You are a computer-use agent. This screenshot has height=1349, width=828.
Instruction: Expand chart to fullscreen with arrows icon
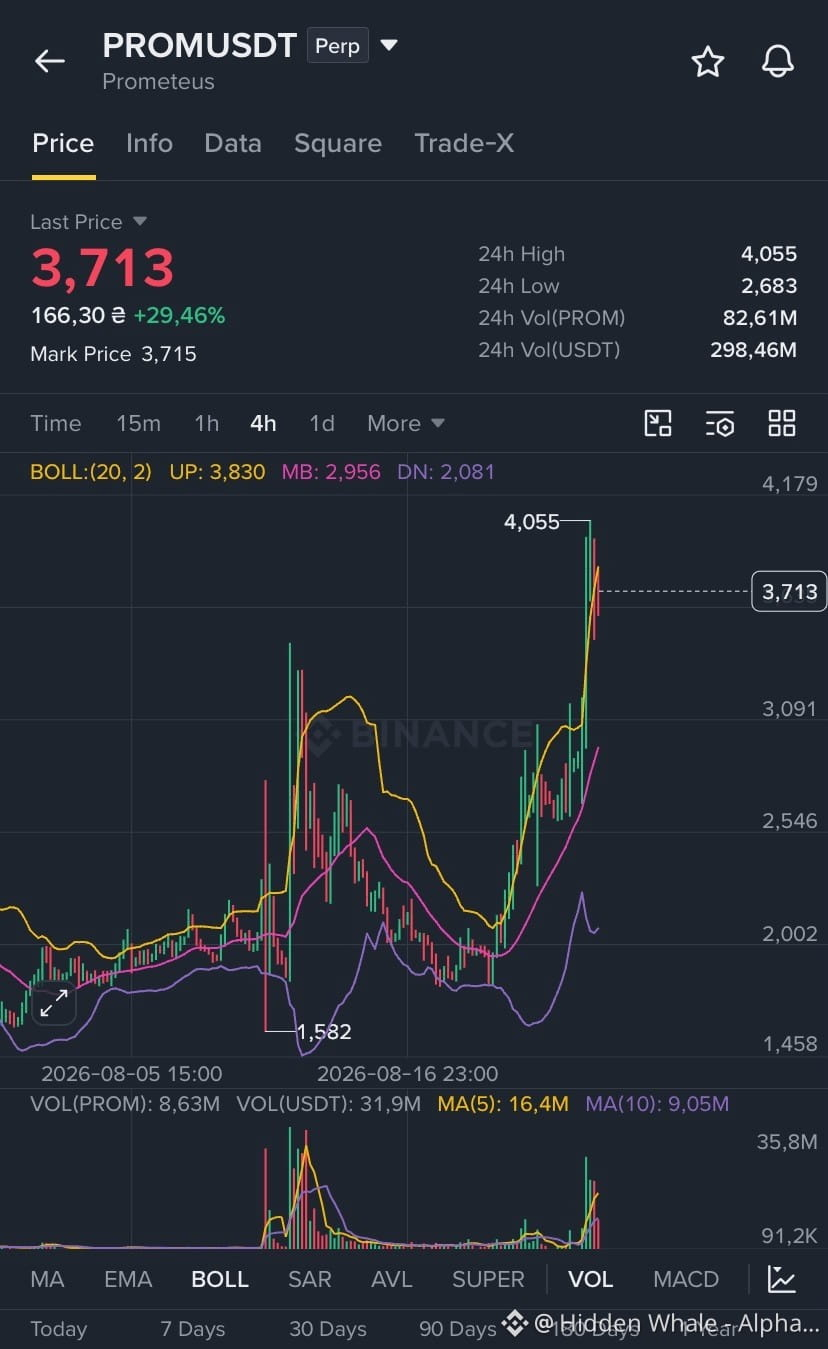click(x=53, y=1003)
